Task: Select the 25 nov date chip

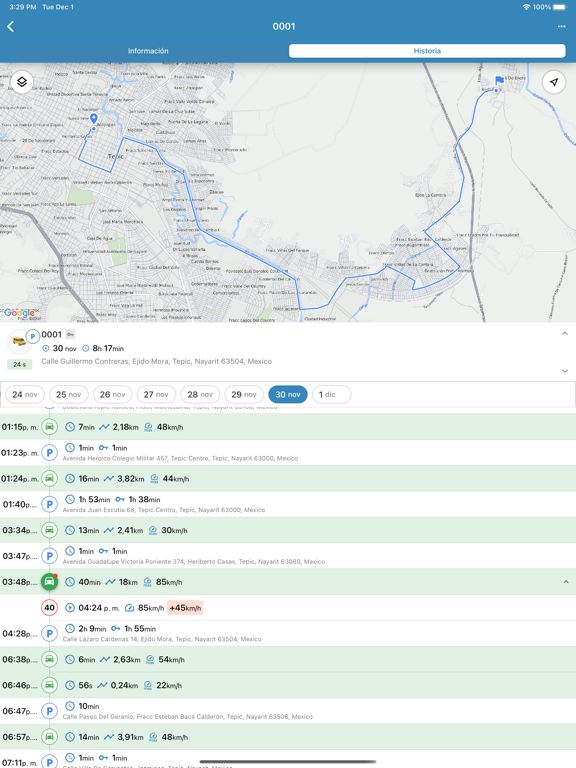Action: point(68,394)
